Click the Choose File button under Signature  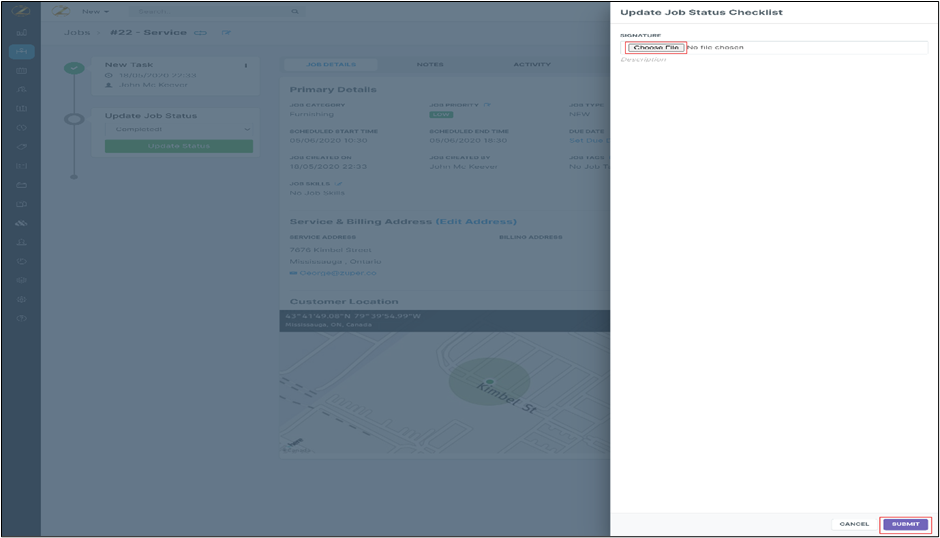(x=656, y=47)
